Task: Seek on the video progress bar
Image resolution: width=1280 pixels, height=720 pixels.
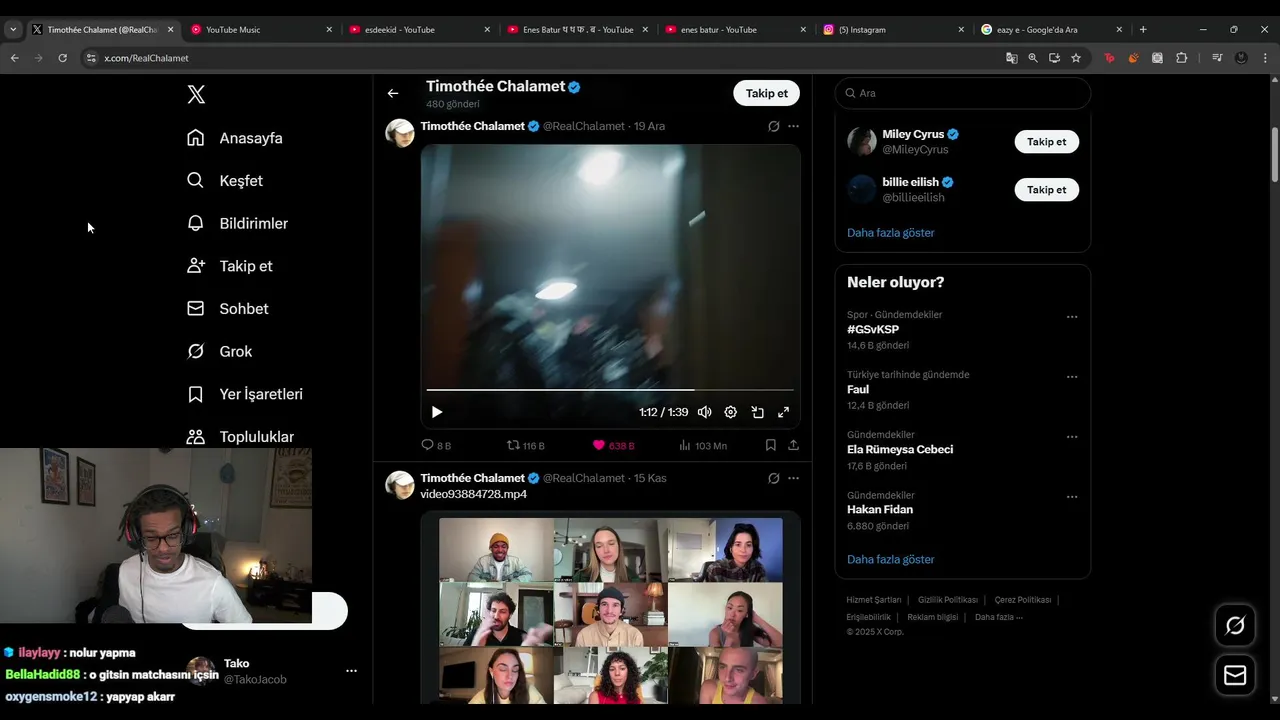Action: (x=610, y=389)
